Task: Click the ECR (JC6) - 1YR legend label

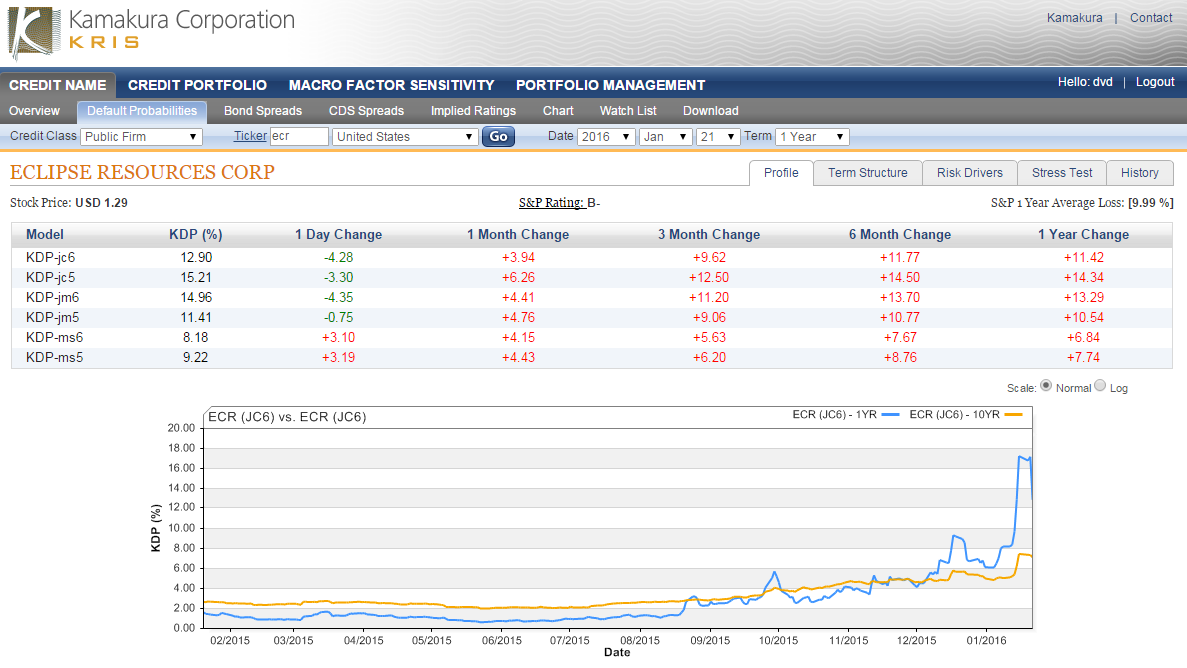Action: [834, 414]
